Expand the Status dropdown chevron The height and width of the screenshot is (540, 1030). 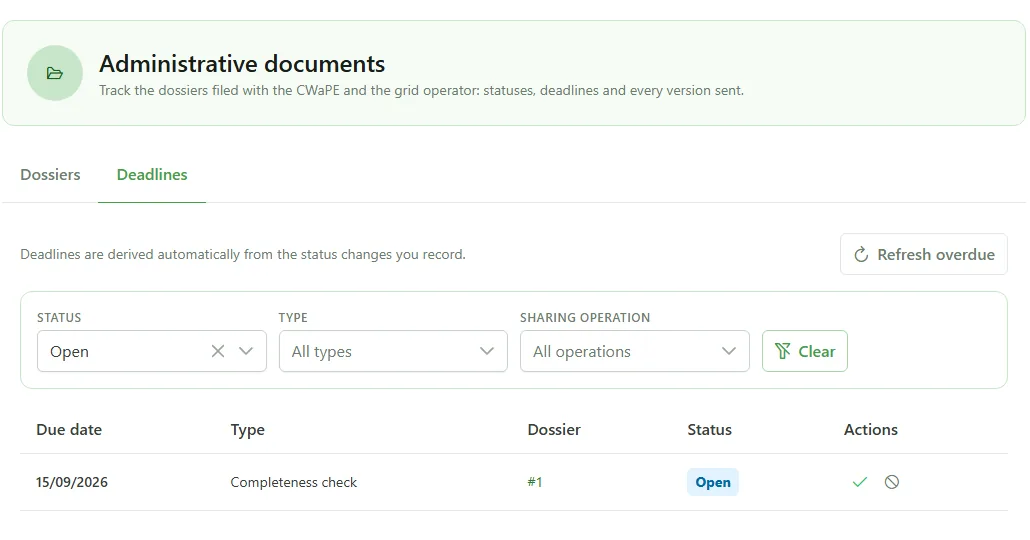(246, 351)
